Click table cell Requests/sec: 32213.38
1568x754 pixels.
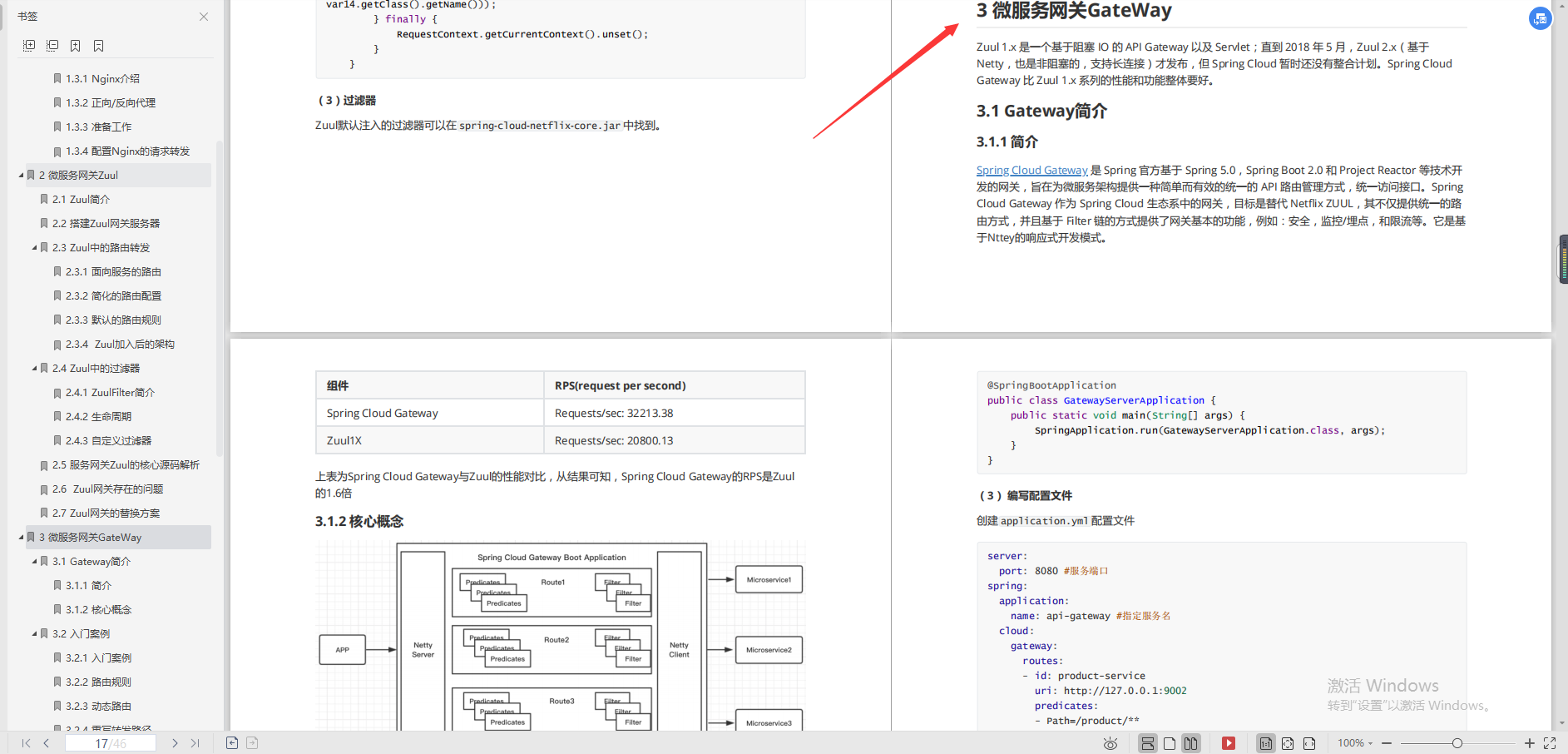pyautogui.click(x=674, y=413)
